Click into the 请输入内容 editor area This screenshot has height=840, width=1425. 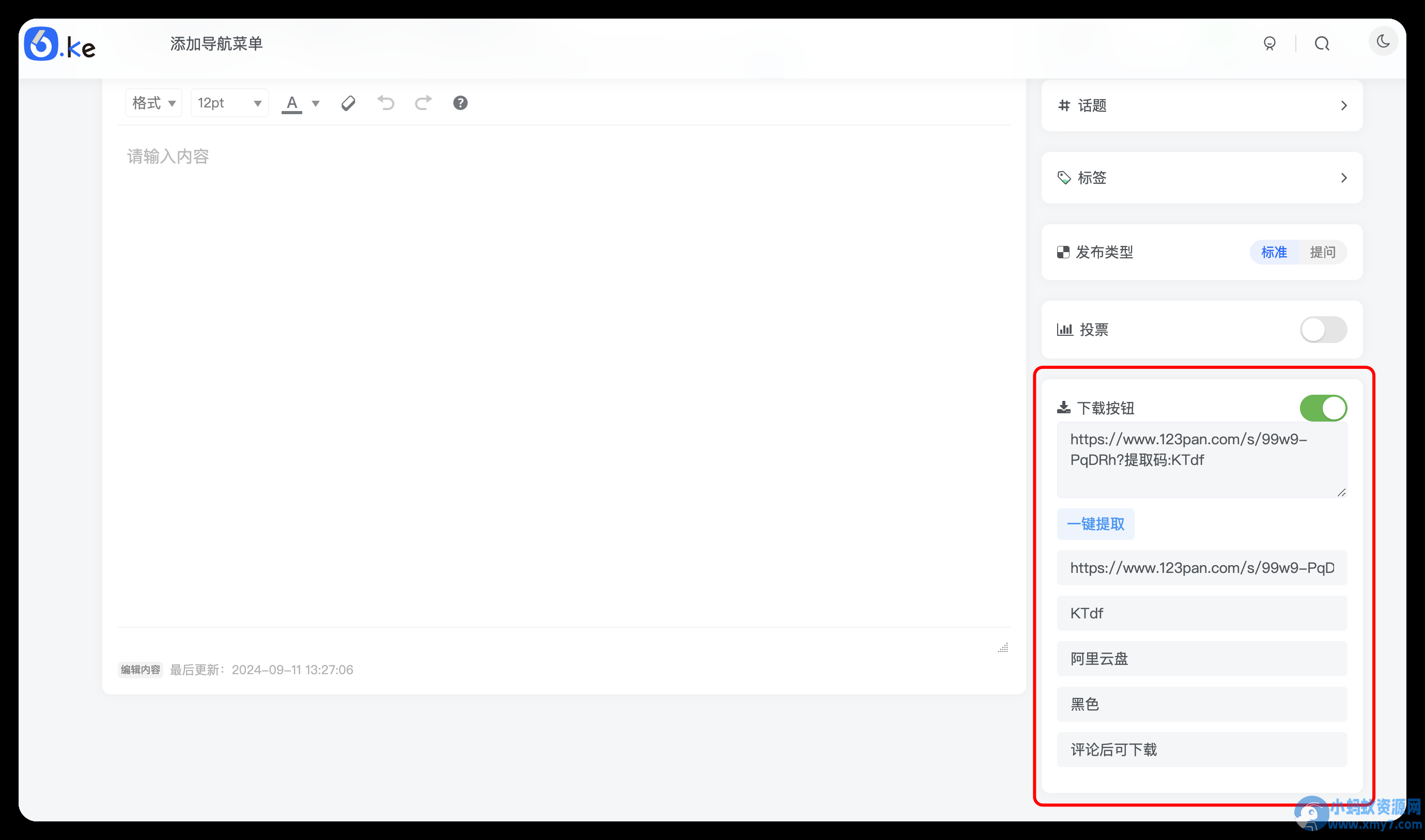point(564,376)
